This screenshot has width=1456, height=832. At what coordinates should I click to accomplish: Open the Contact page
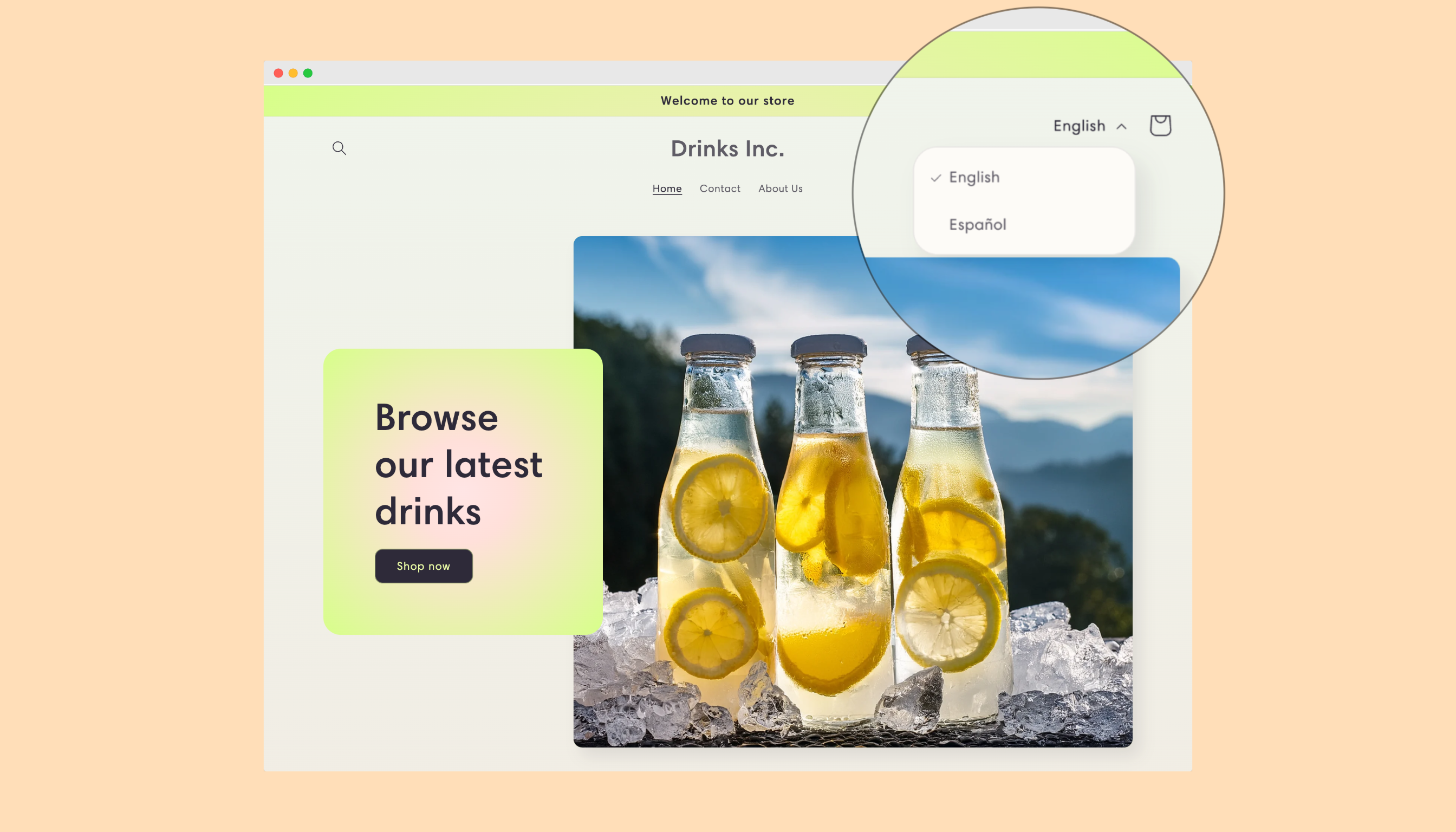[x=719, y=188]
